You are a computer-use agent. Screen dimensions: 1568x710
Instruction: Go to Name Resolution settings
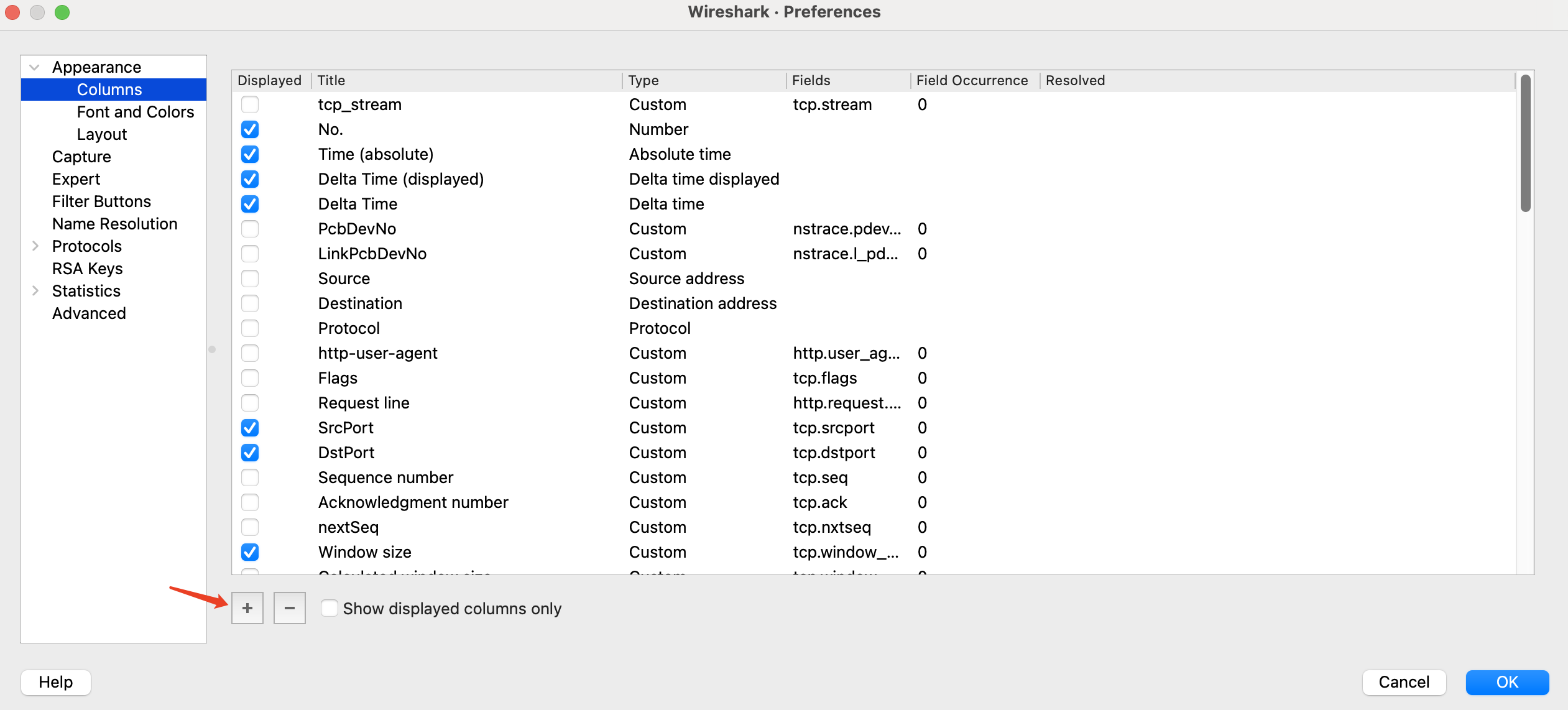[114, 224]
